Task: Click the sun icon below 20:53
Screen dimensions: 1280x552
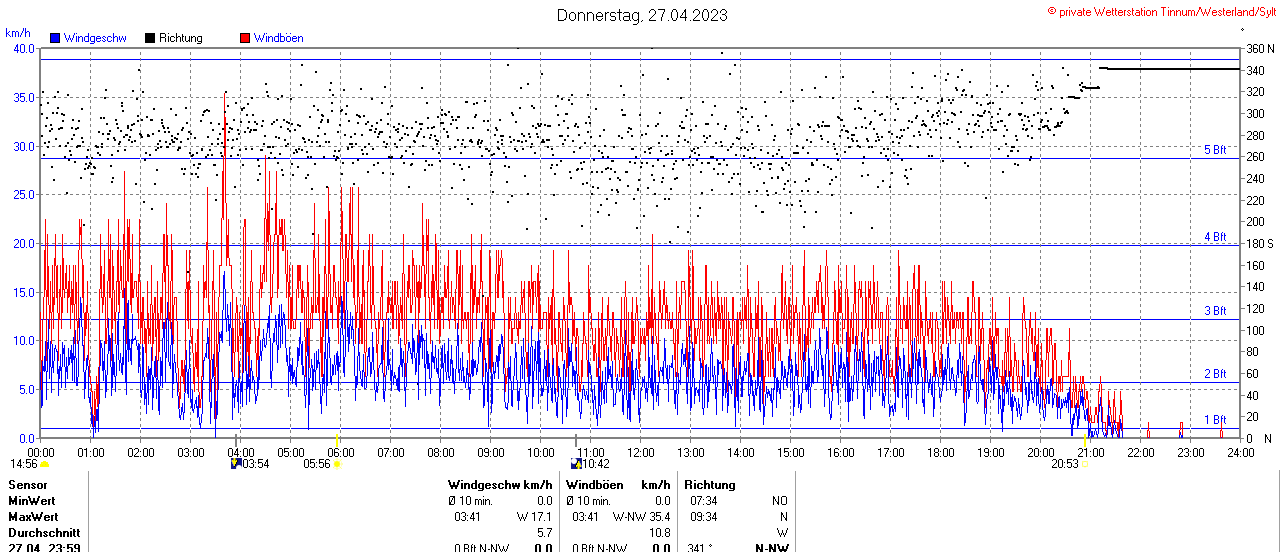Action: [1085, 464]
